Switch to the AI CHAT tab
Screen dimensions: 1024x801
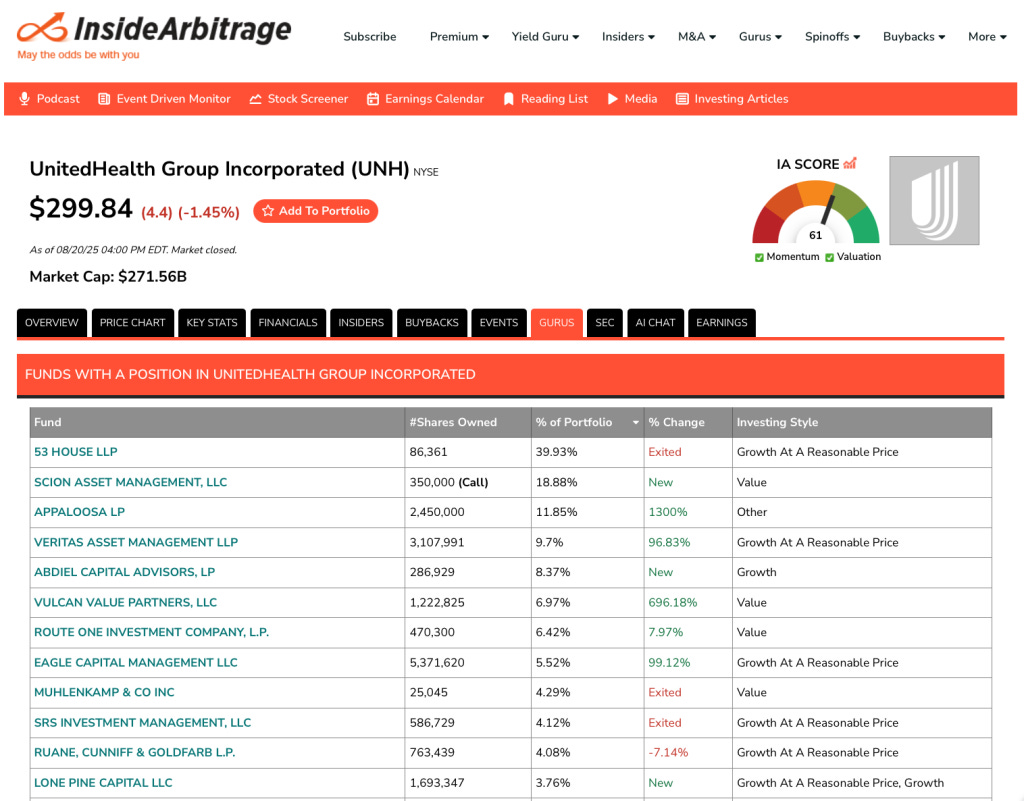point(655,322)
